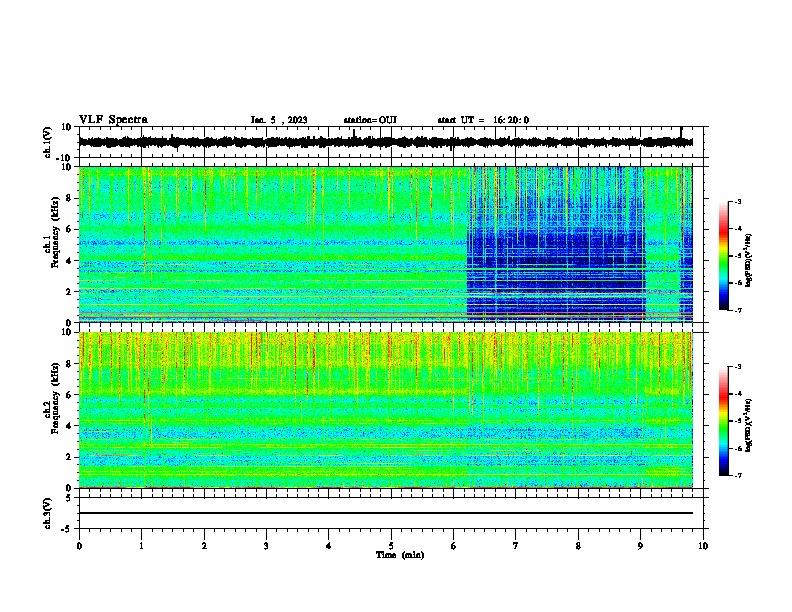Click the ch.2 spectrogram color scale bar
Screen dimensions: 792x612
(x=723, y=421)
